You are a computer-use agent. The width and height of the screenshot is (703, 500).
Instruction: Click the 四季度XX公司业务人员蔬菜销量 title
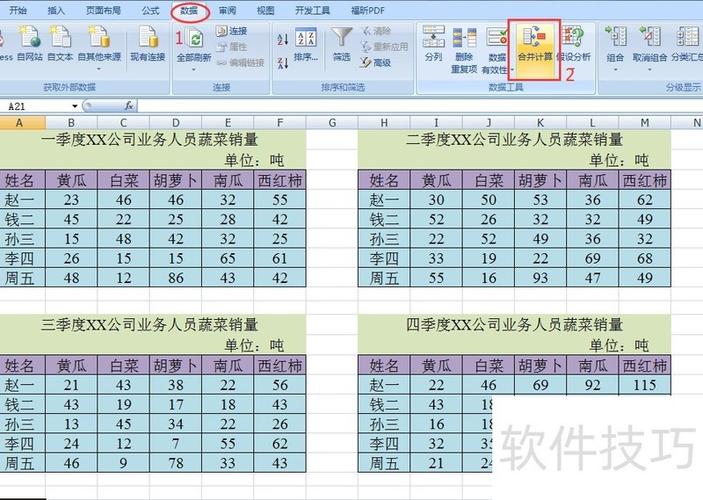click(x=514, y=325)
